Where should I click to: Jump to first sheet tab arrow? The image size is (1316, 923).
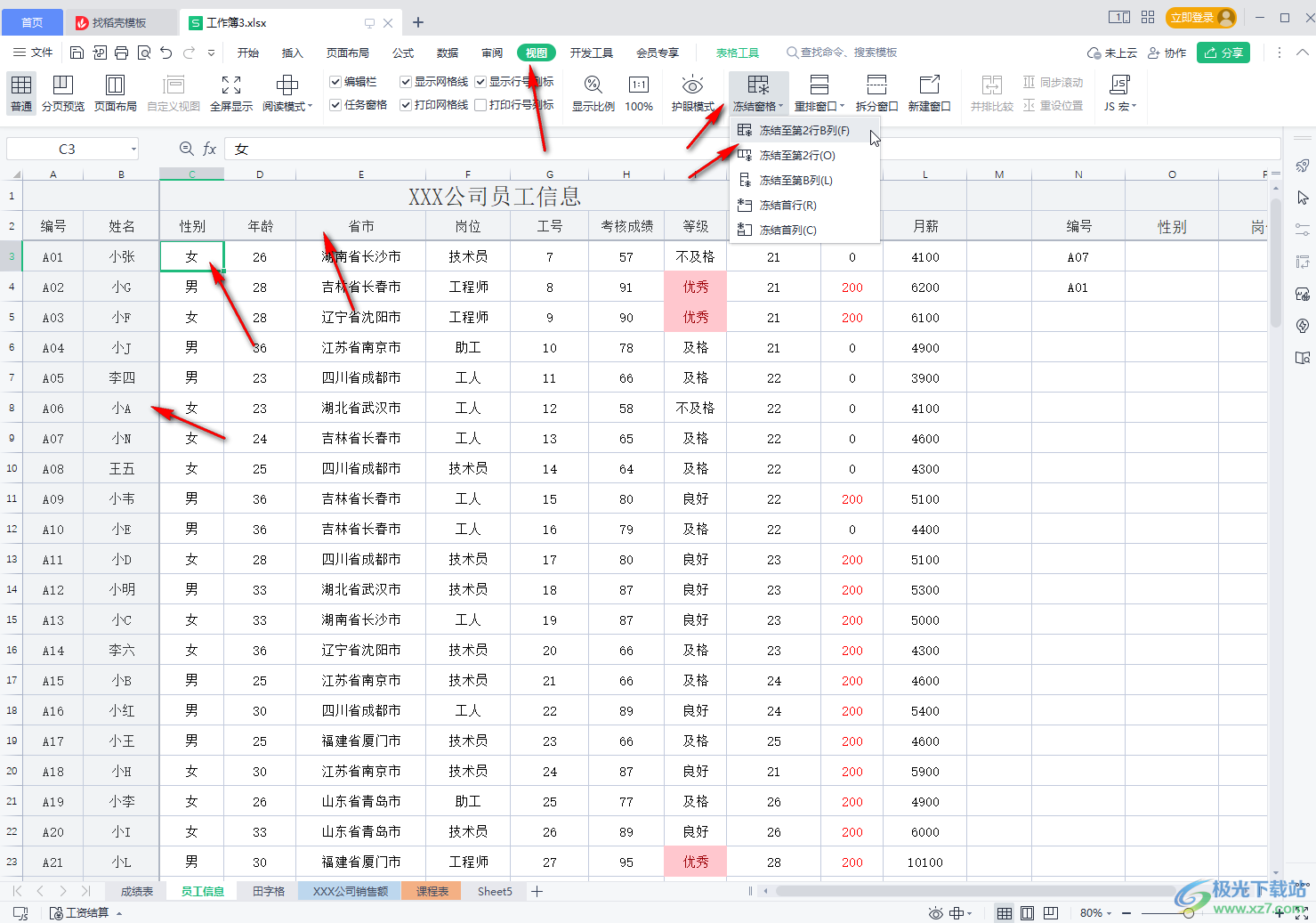[17, 891]
